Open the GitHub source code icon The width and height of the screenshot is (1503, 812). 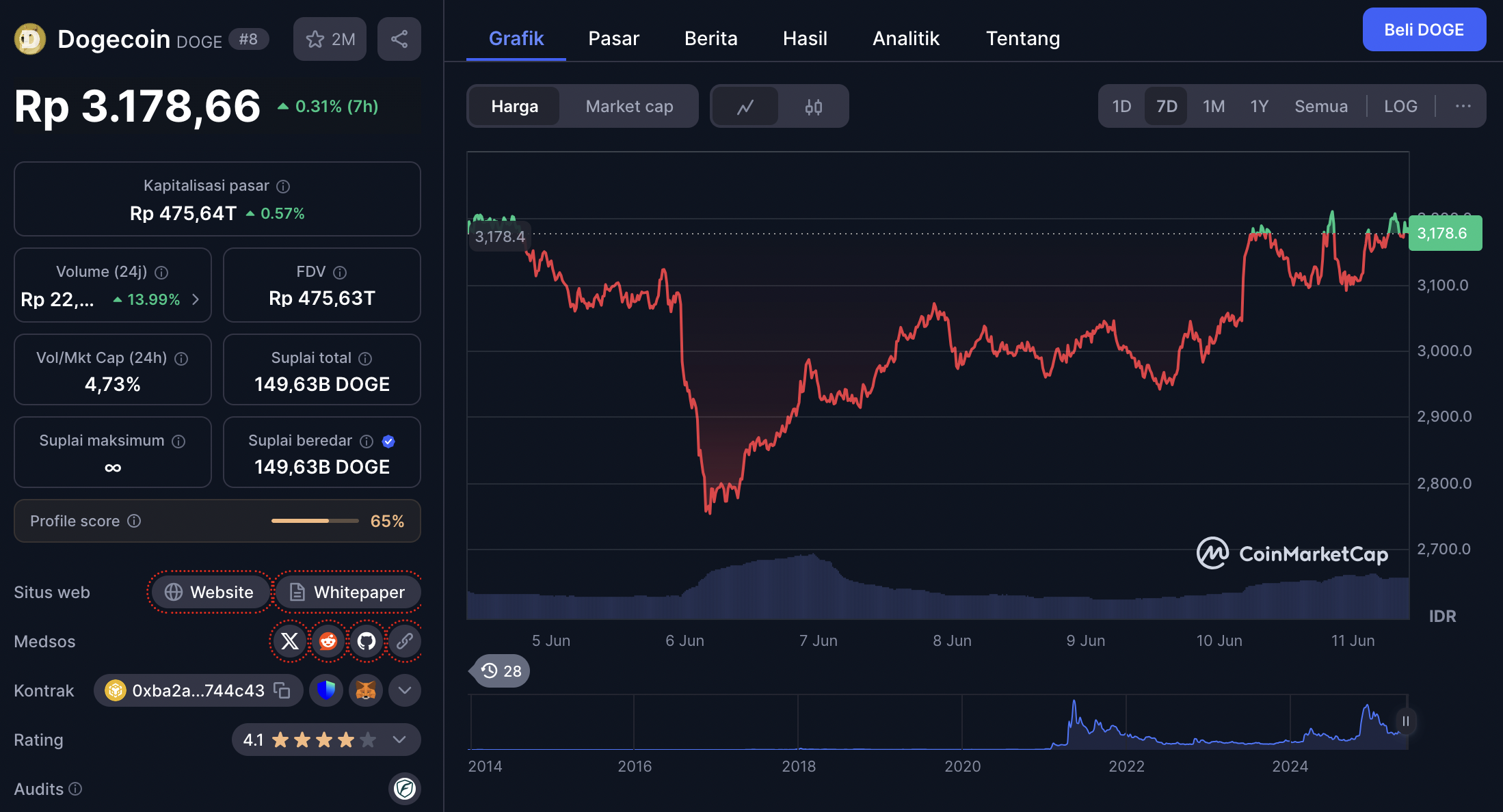367,641
